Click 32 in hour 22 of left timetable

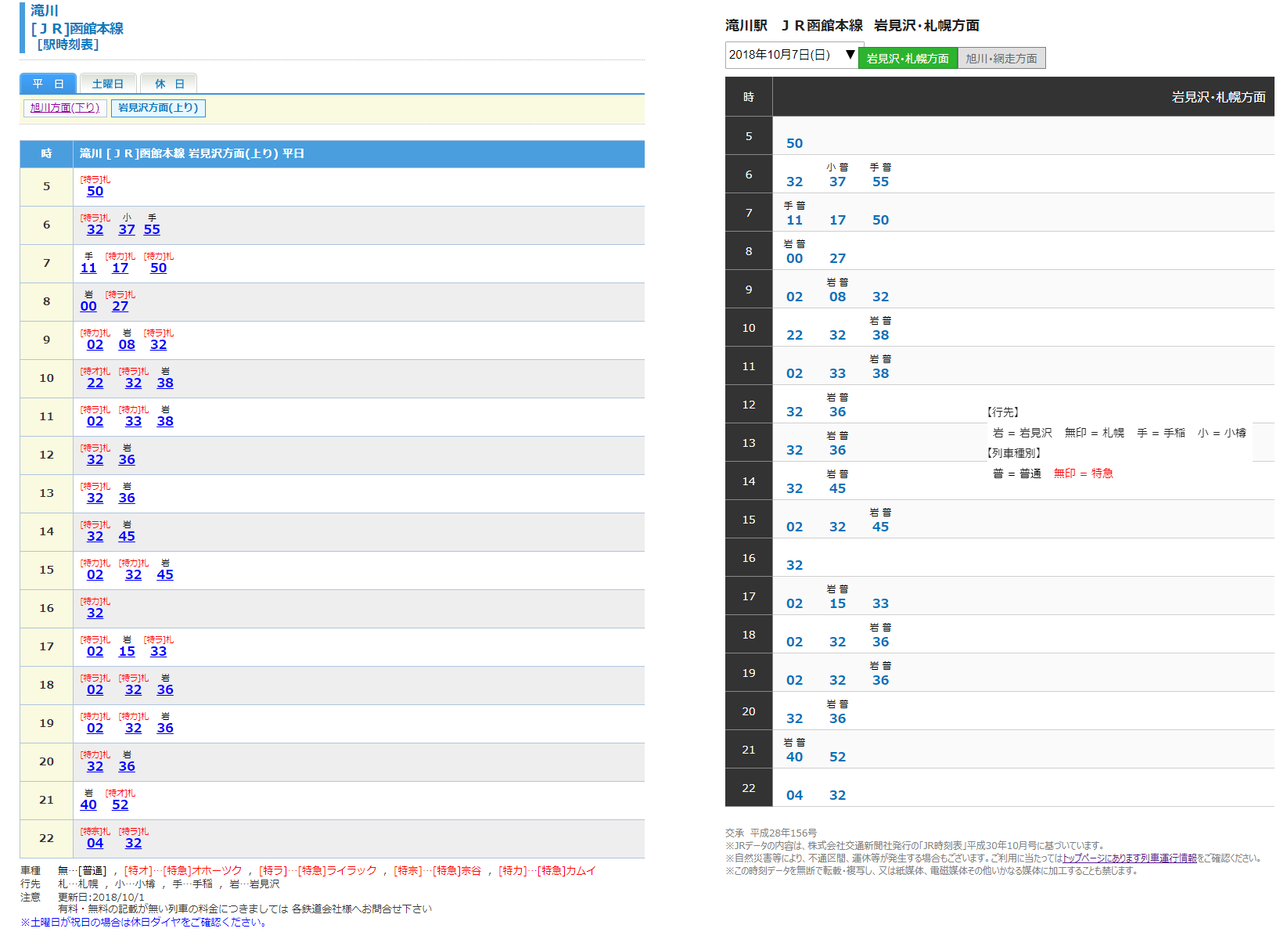point(133,844)
